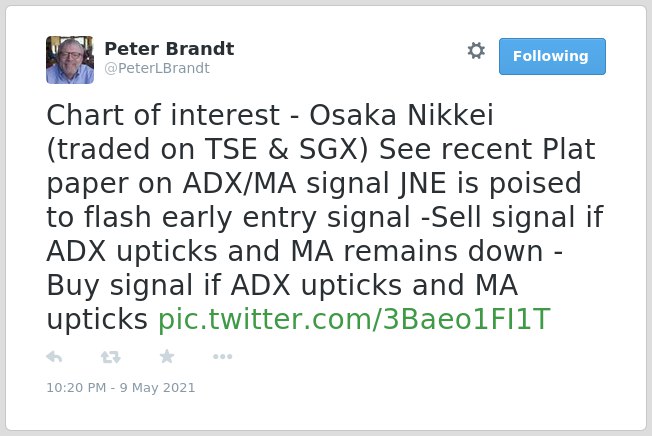
Task: Click empty card area below timestamp
Action: (326, 412)
